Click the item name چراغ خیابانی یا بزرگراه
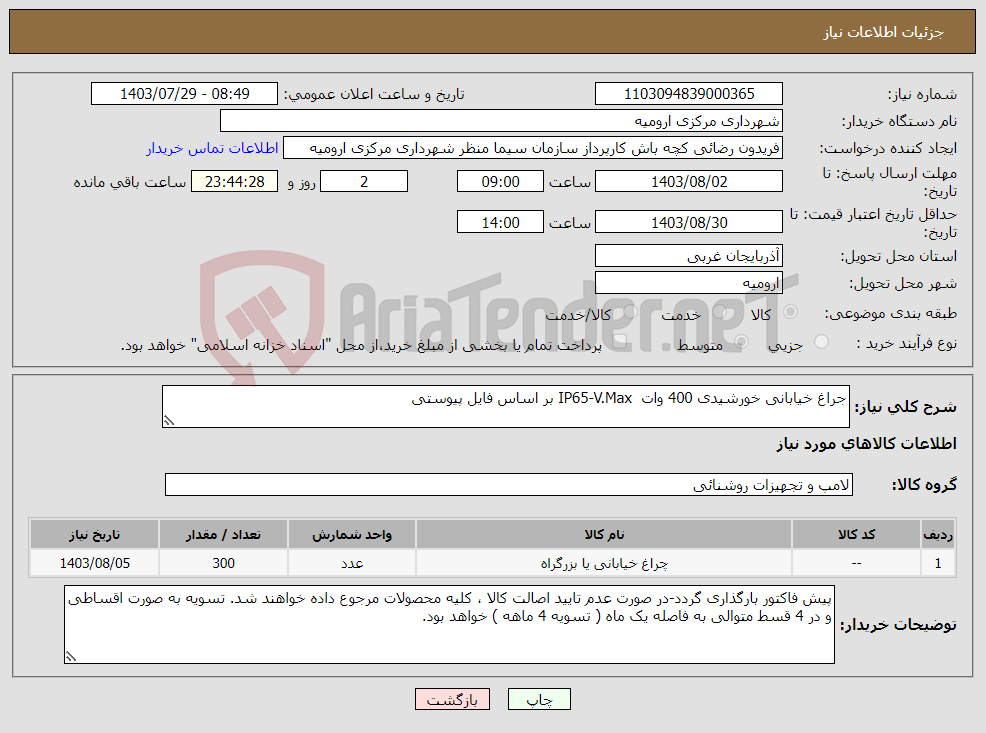Image resolution: width=986 pixels, height=733 pixels. pyautogui.click(x=604, y=563)
